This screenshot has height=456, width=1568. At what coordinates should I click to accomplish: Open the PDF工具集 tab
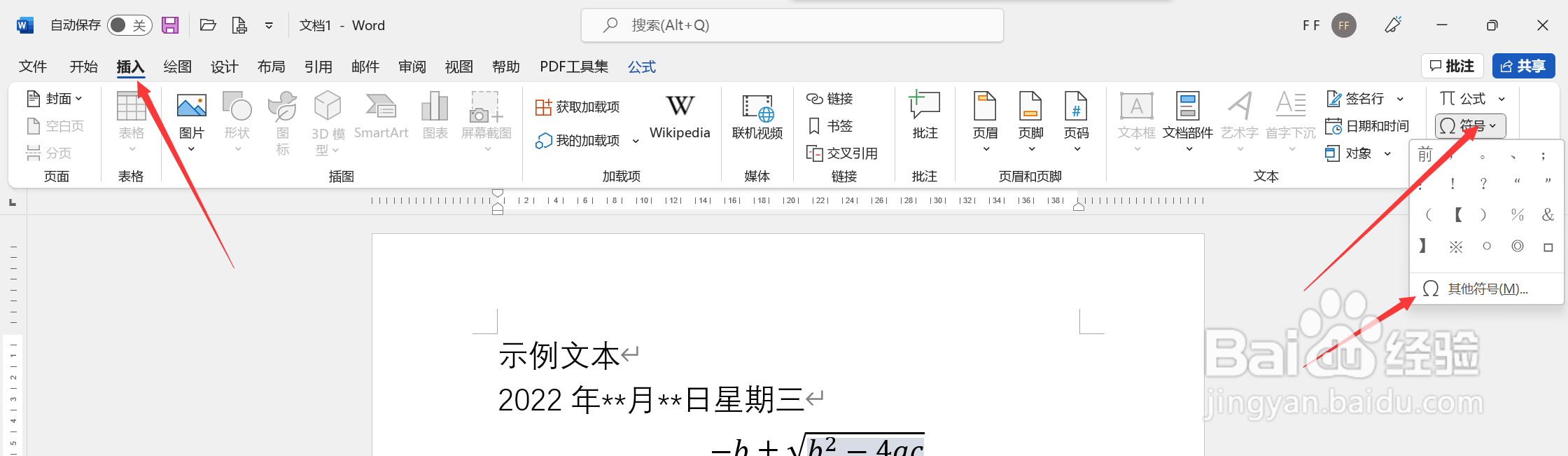(x=574, y=67)
